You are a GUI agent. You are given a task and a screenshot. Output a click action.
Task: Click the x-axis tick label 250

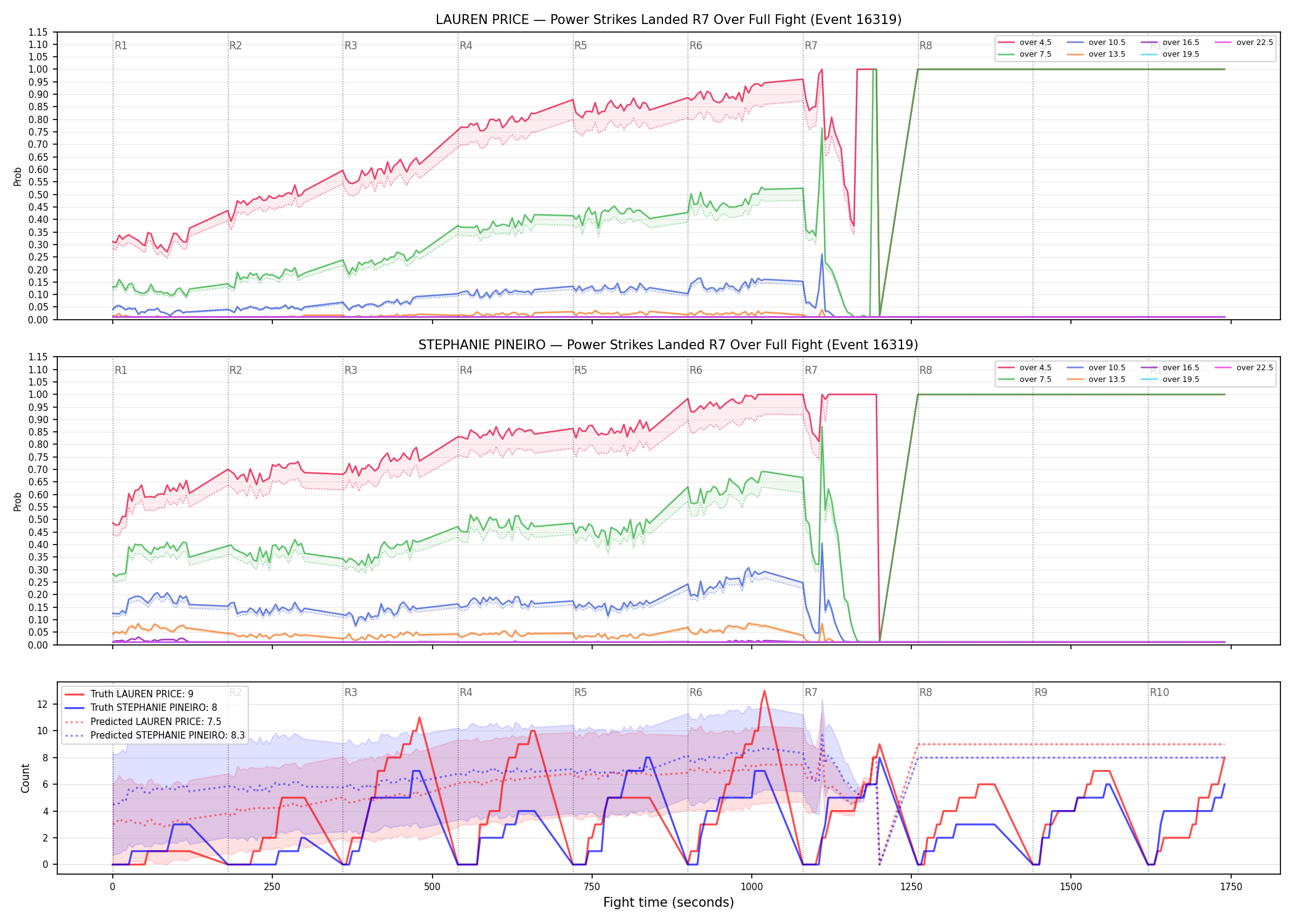(x=272, y=887)
